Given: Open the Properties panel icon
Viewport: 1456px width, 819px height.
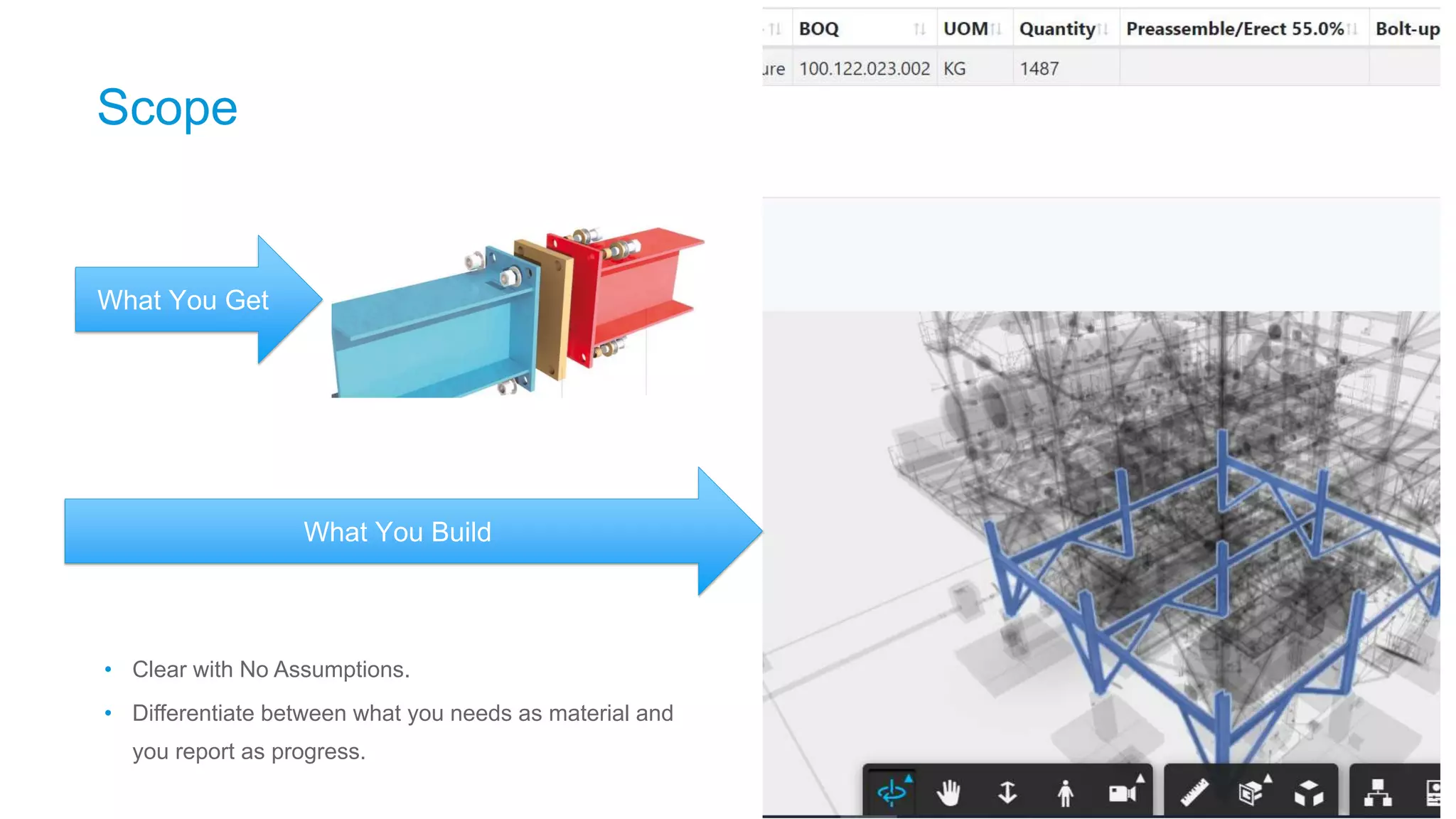Looking at the screenshot, I should (1433, 792).
